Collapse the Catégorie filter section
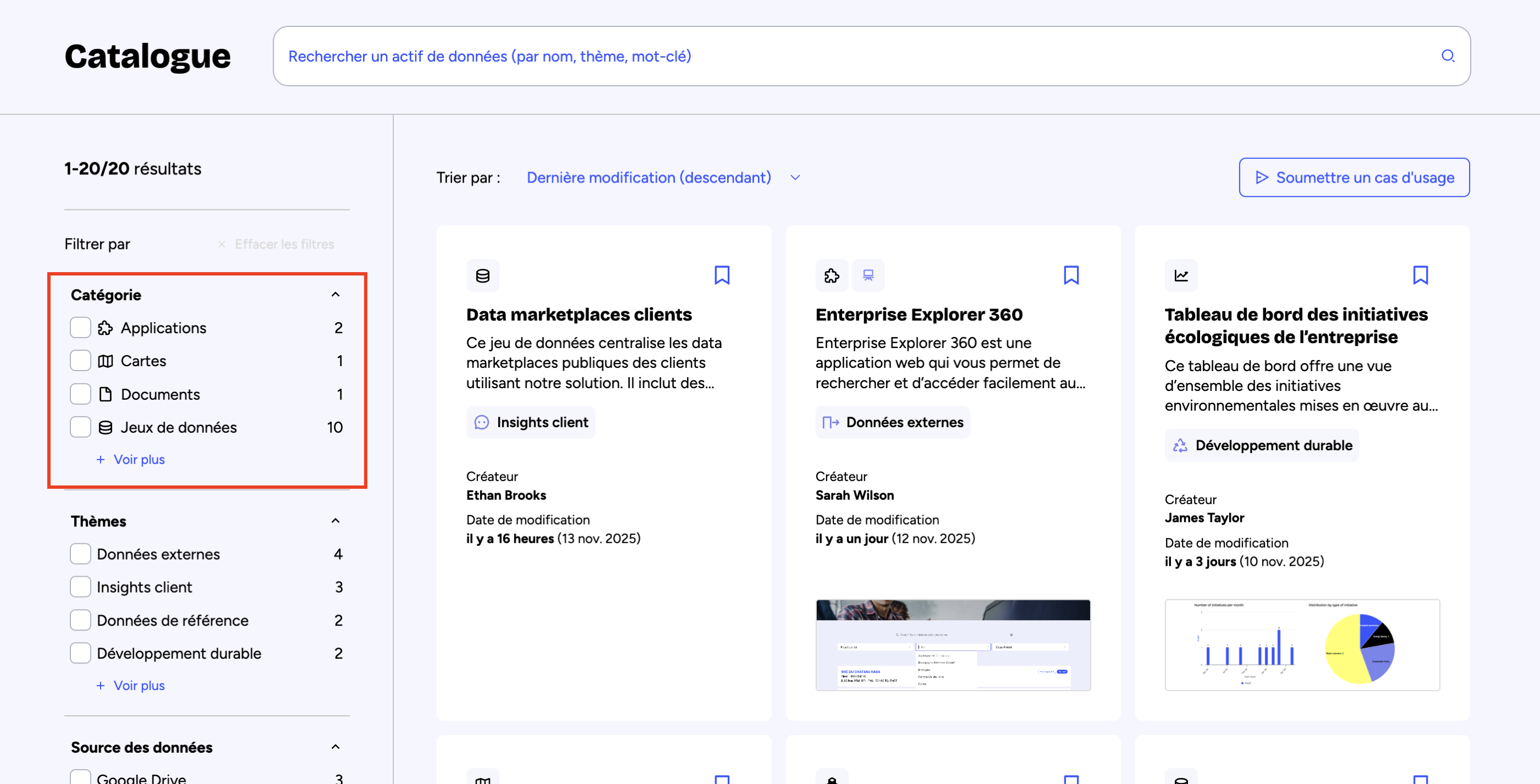1540x784 pixels. 335,295
